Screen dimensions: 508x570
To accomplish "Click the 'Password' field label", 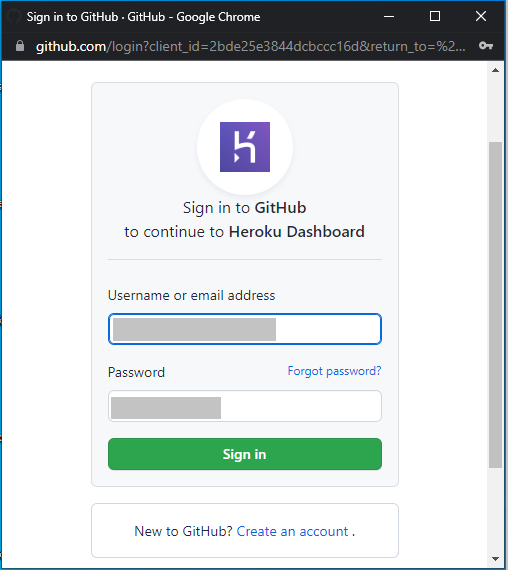I will pyautogui.click(x=136, y=372).
